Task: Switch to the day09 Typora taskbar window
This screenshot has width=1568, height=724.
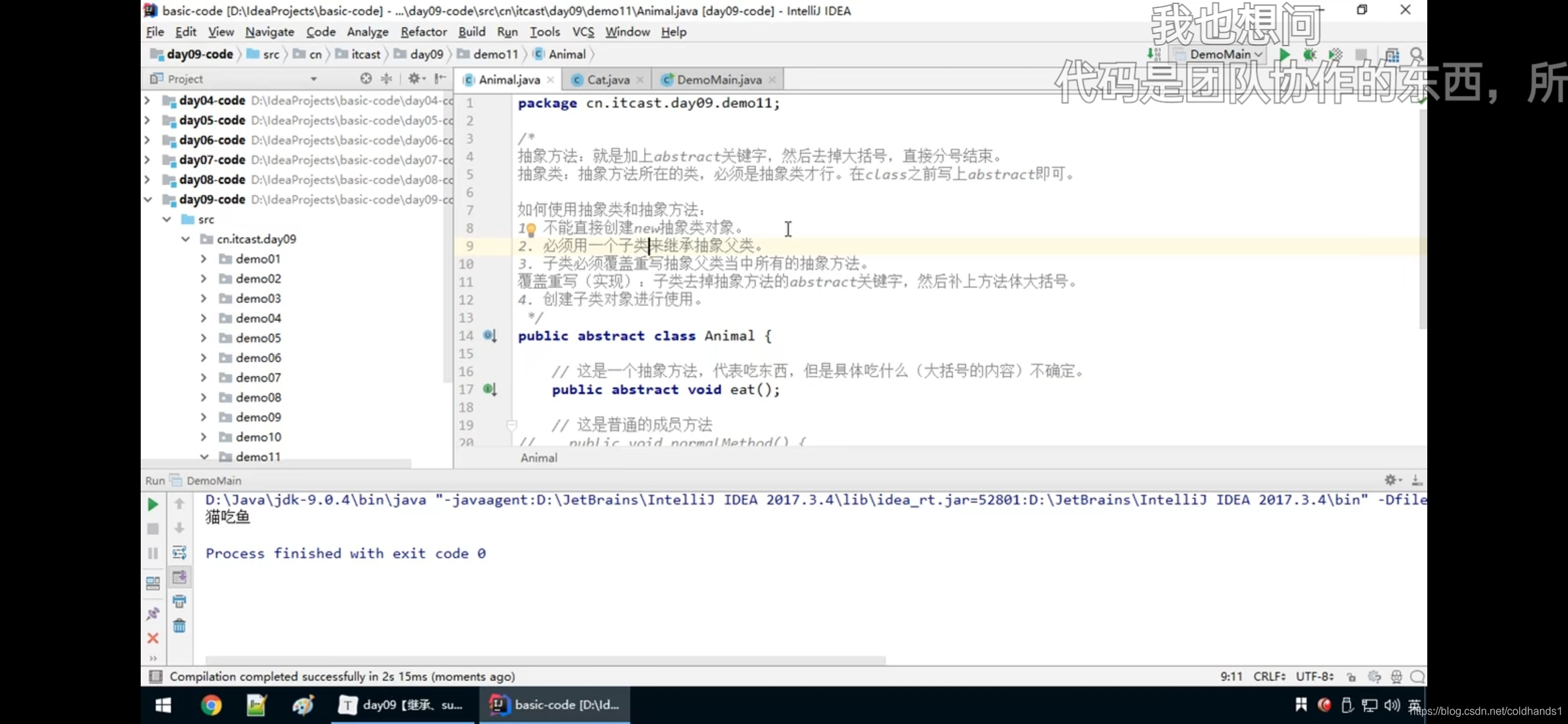Action: click(x=401, y=705)
